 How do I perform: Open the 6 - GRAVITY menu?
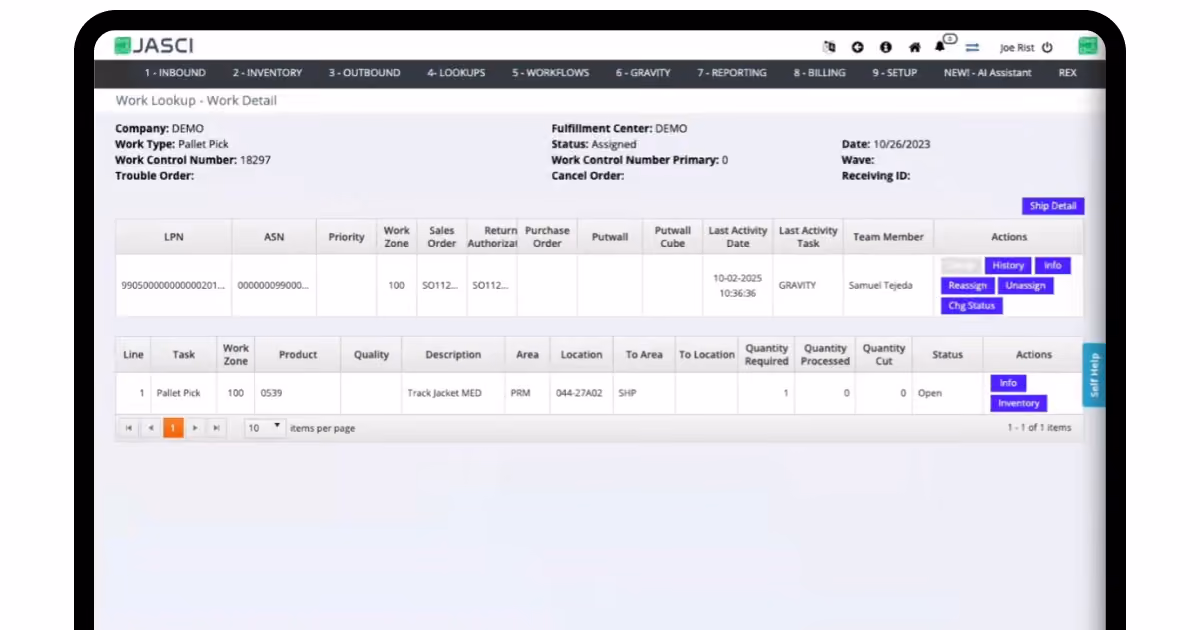click(x=641, y=73)
